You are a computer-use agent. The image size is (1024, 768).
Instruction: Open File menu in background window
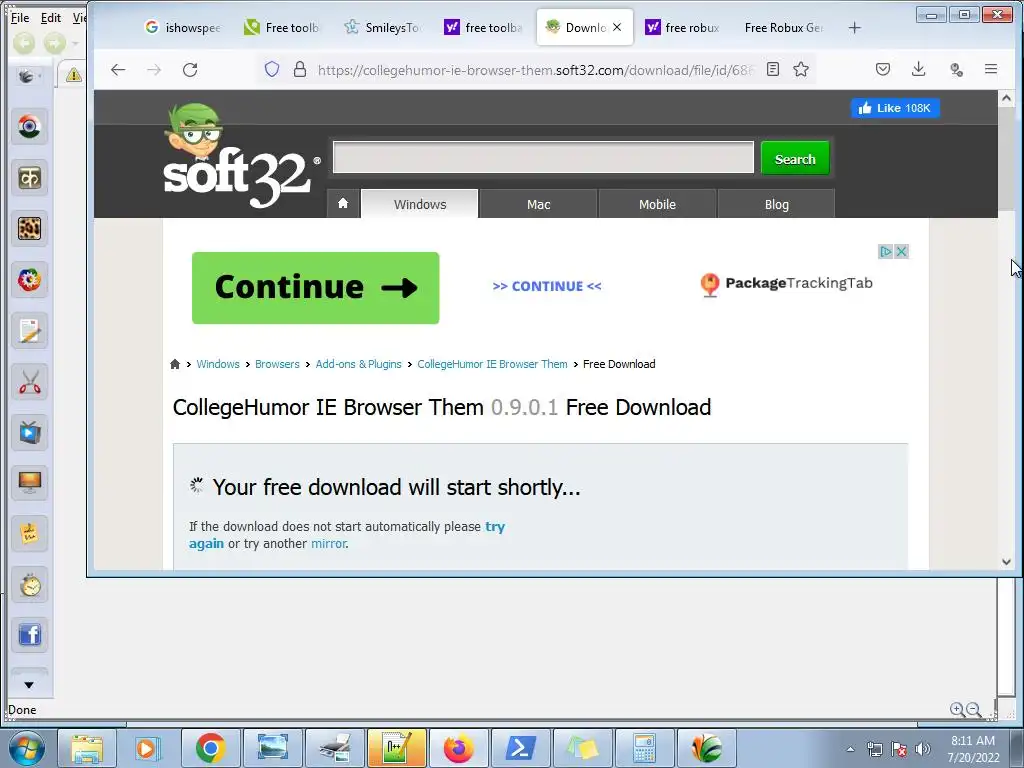click(20, 18)
